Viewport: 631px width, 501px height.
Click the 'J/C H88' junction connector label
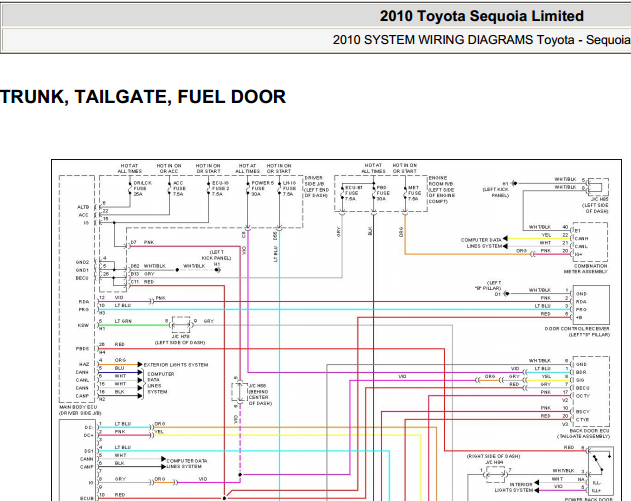258,386
